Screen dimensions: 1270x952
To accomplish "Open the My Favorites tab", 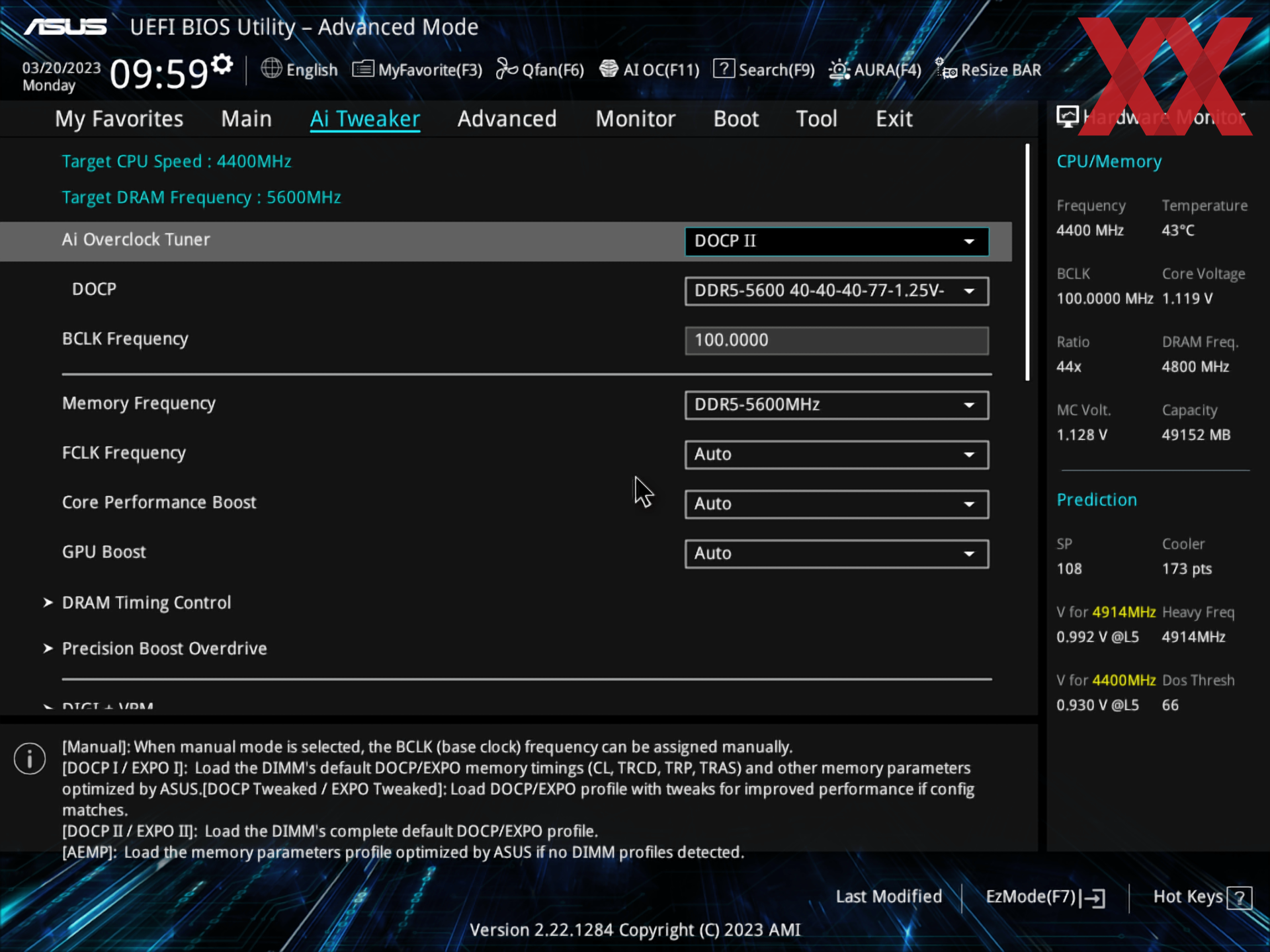I will [x=119, y=119].
